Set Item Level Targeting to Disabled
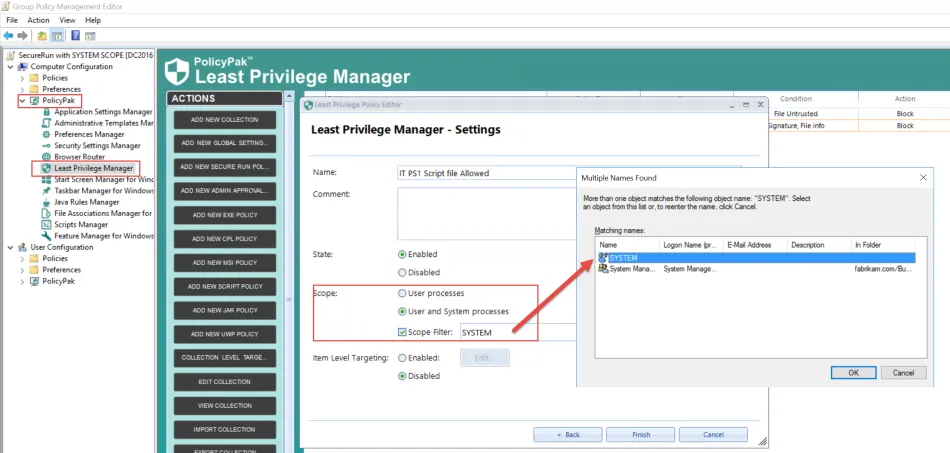The width and height of the screenshot is (950, 453). click(x=403, y=376)
